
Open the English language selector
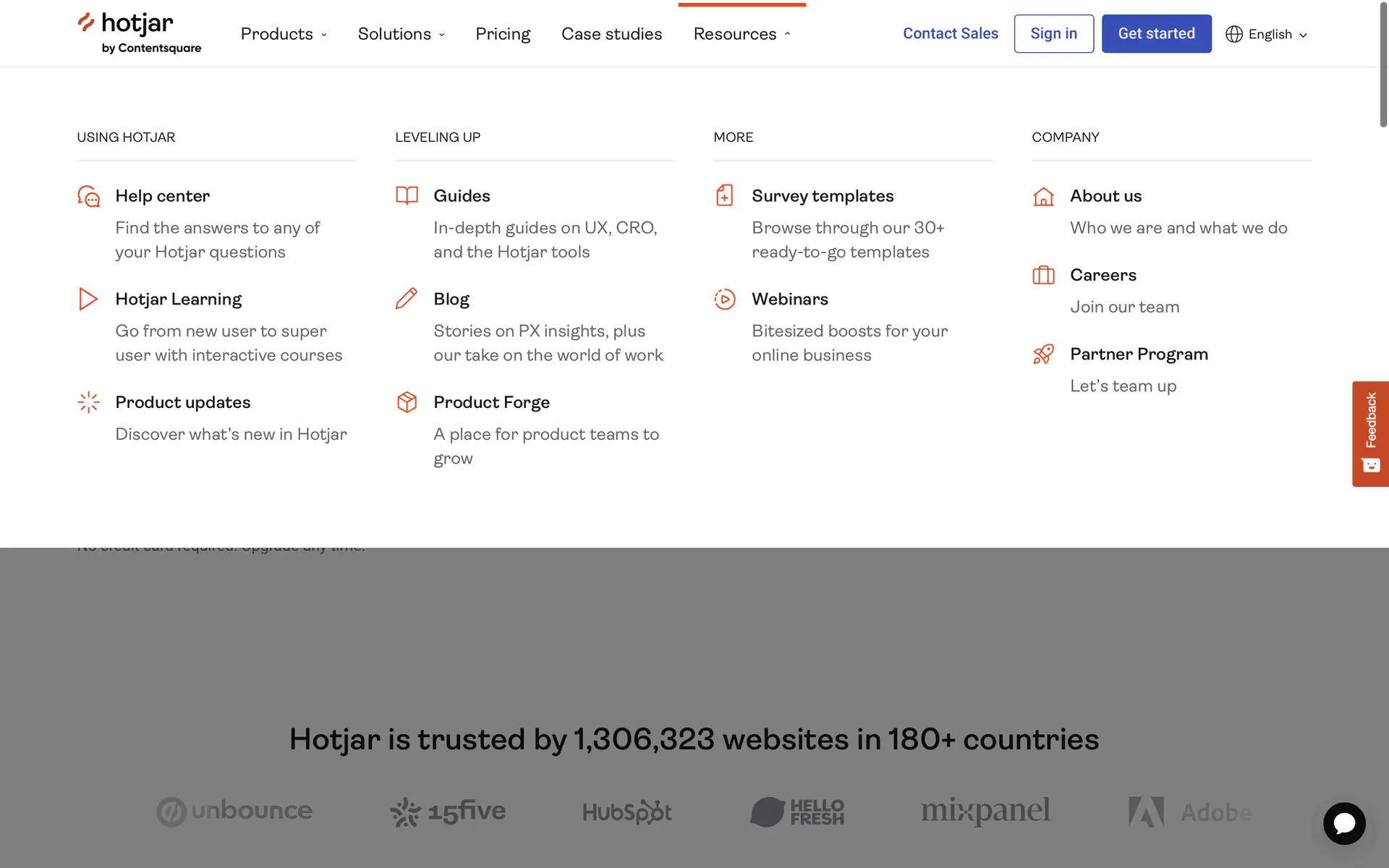click(x=1267, y=34)
